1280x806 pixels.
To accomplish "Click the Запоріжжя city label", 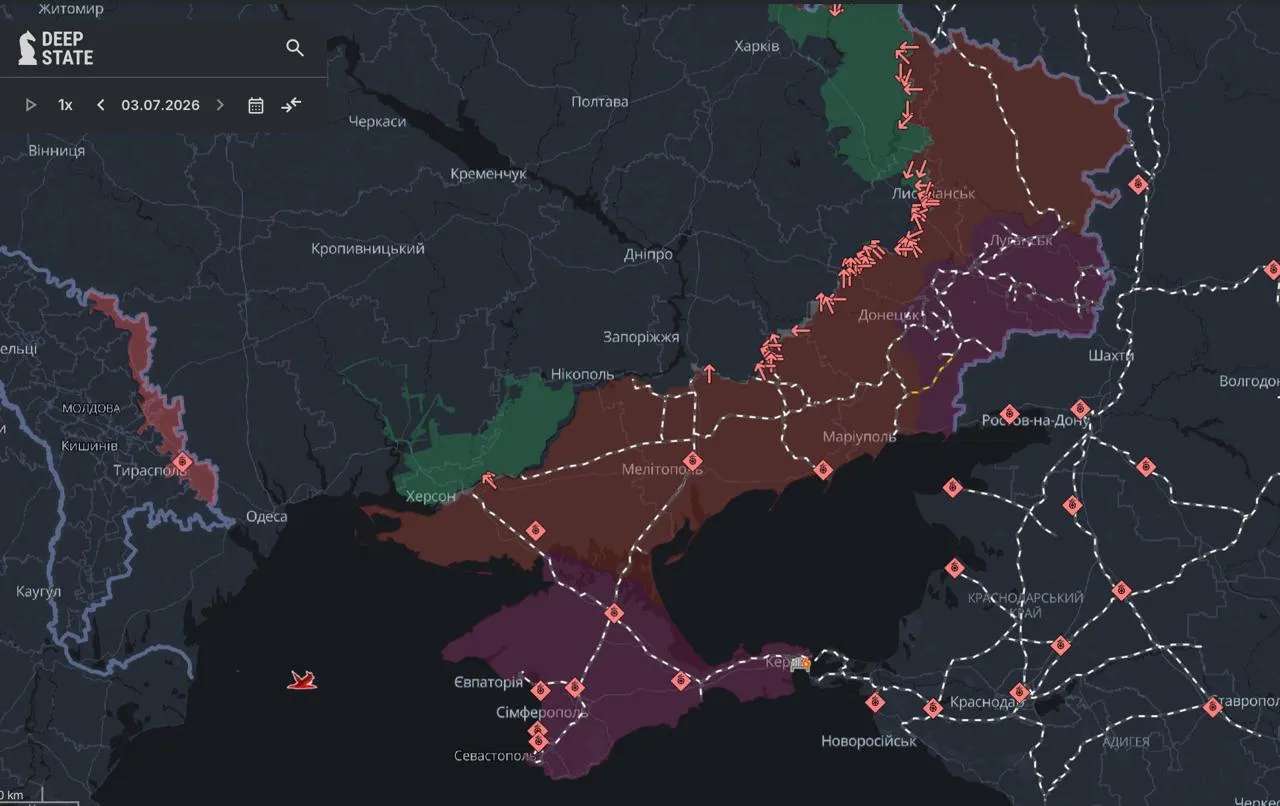I will 641,337.
